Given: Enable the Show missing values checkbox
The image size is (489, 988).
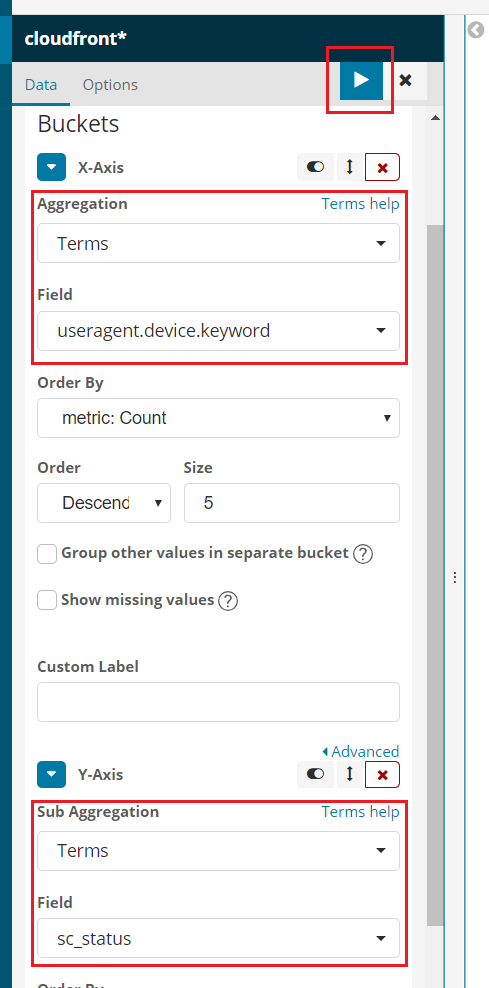Looking at the screenshot, I should (x=47, y=600).
